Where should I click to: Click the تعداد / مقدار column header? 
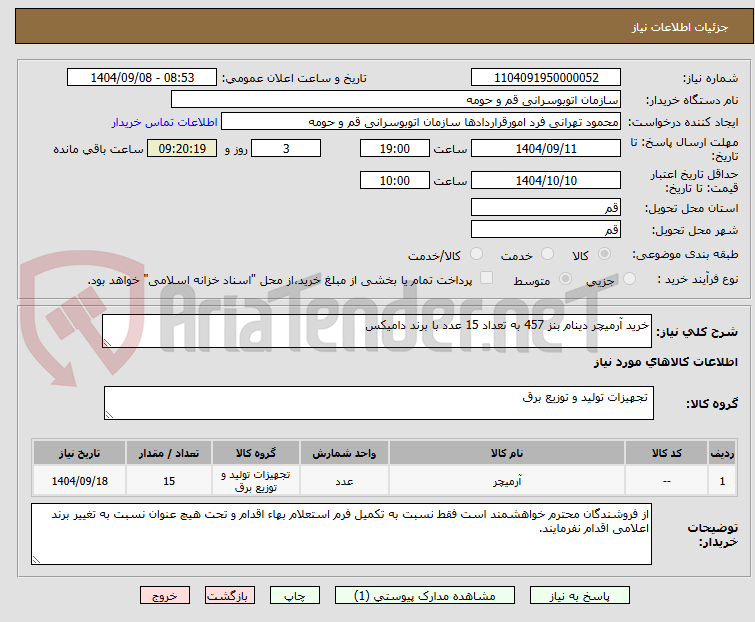coord(169,453)
